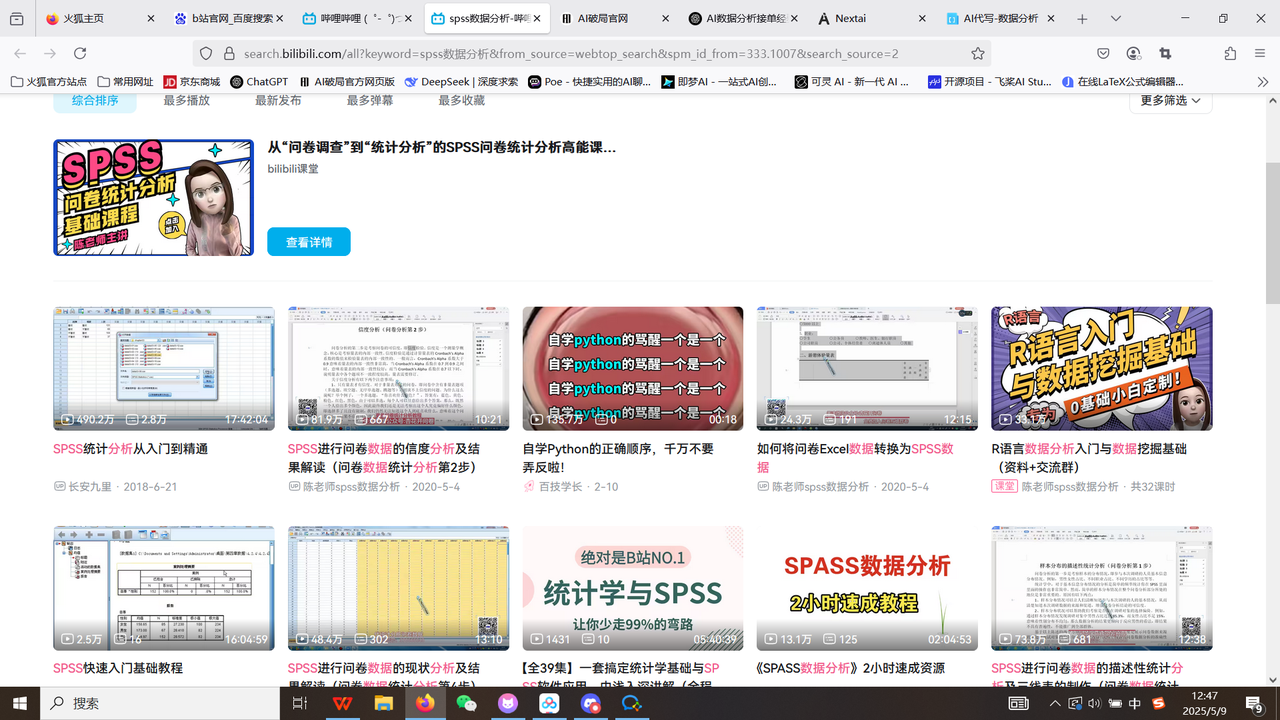Click the Windows taskbar search box
Image resolution: width=1280 pixels, height=720 pixels.
point(160,703)
